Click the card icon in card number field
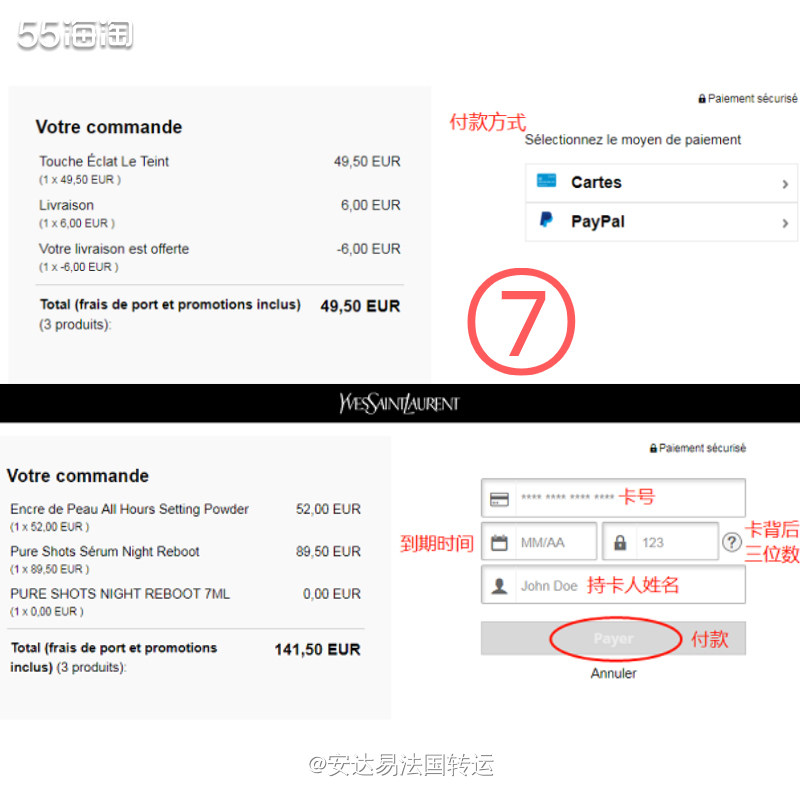Viewport: 800px width, 800px height. tap(499, 499)
